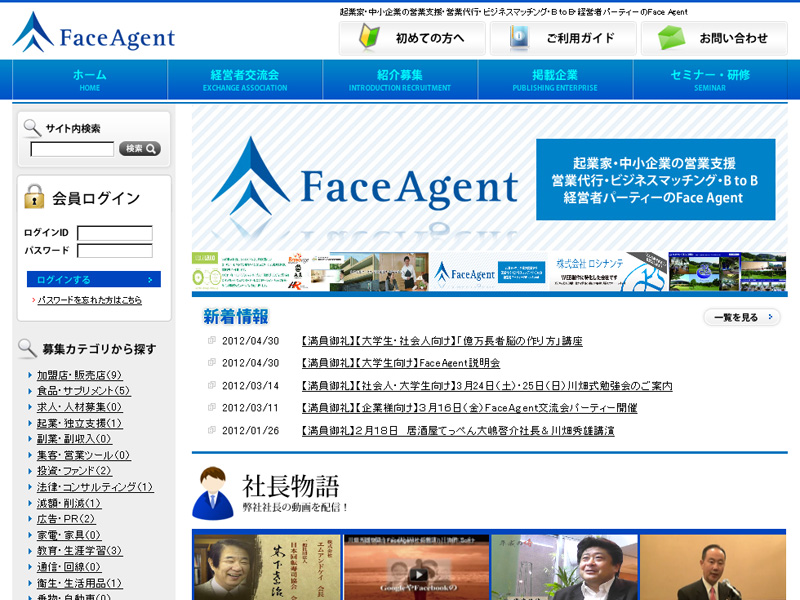Click the date 2012/01/26
This screenshot has width=800, height=600.
[251, 431]
